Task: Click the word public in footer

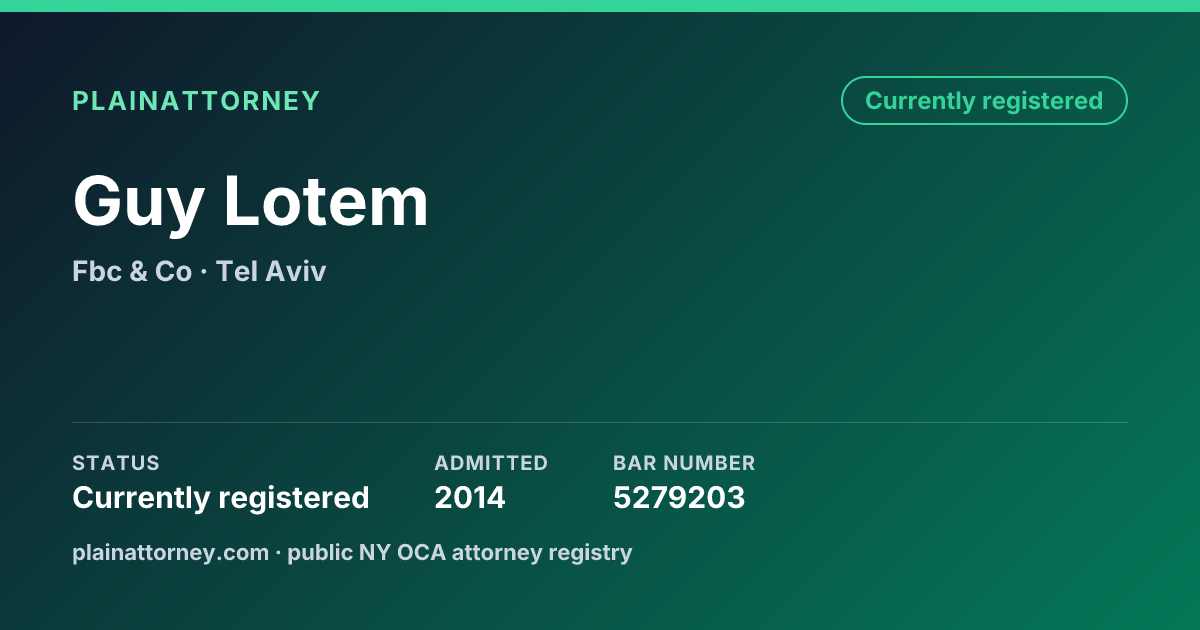Action: 320,553
